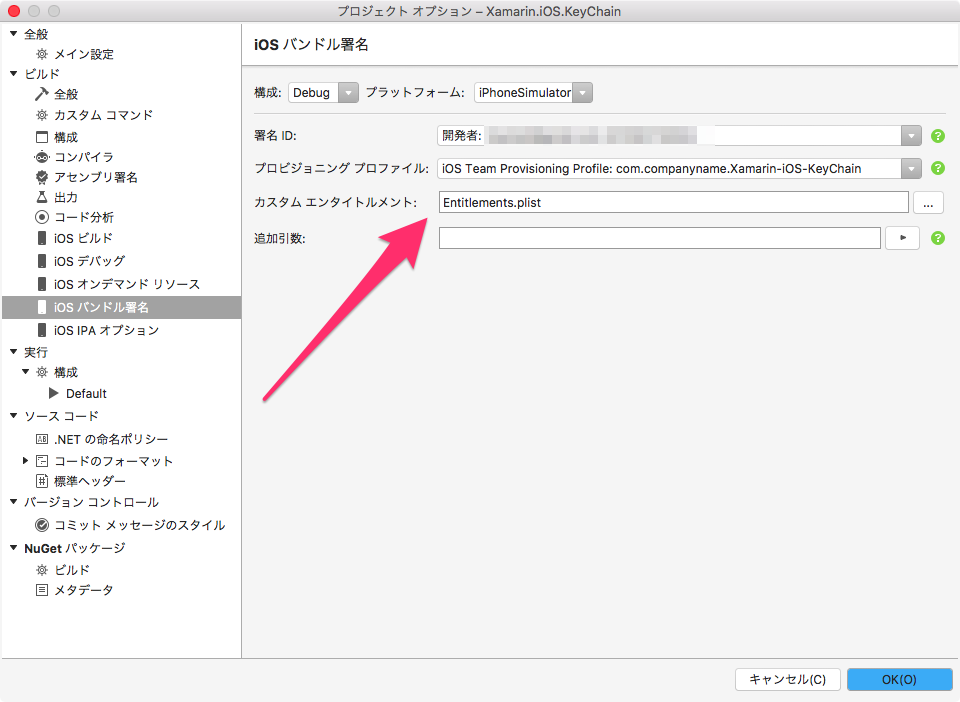Click the OK(O) button
This screenshot has height=702, width=960.
(x=899, y=679)
